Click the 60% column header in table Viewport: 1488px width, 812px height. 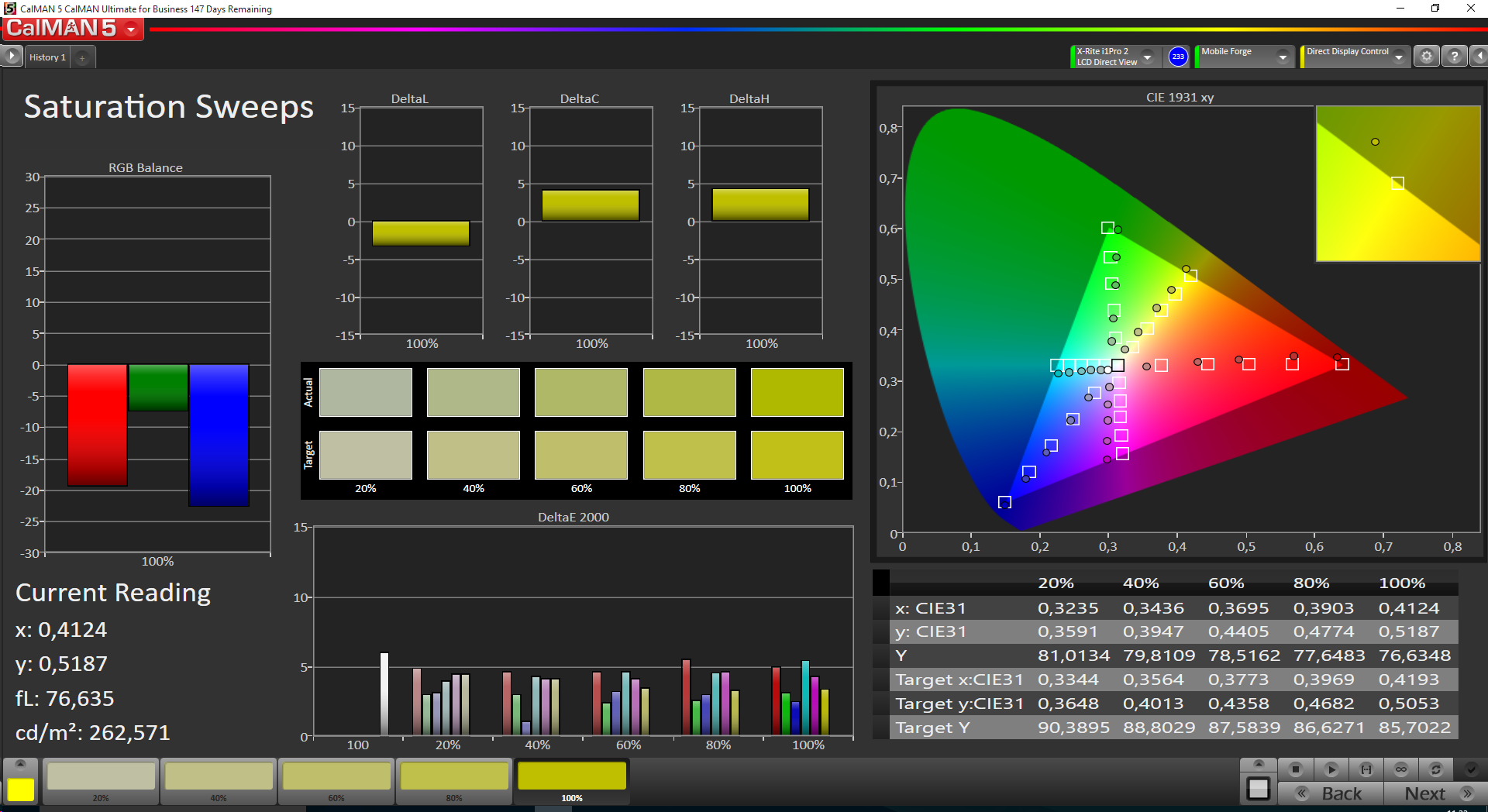point(1226,583)
